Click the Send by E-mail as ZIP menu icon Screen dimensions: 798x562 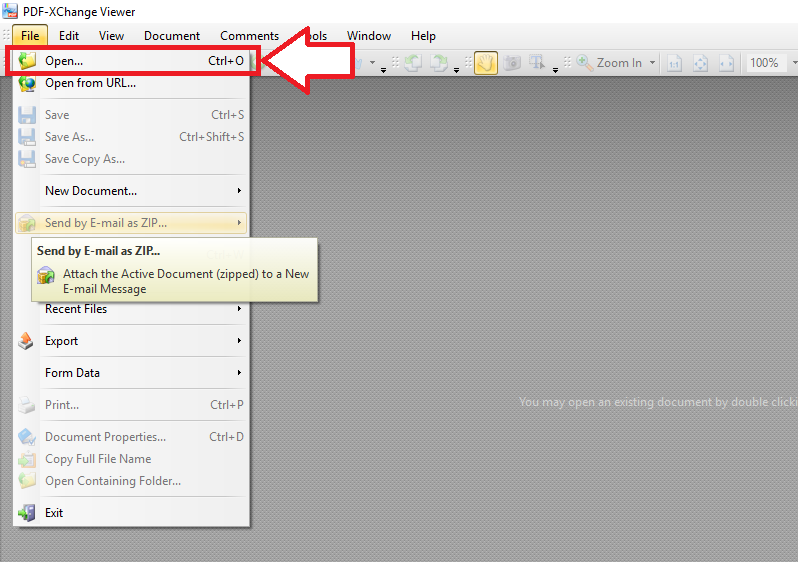(27, 223)
